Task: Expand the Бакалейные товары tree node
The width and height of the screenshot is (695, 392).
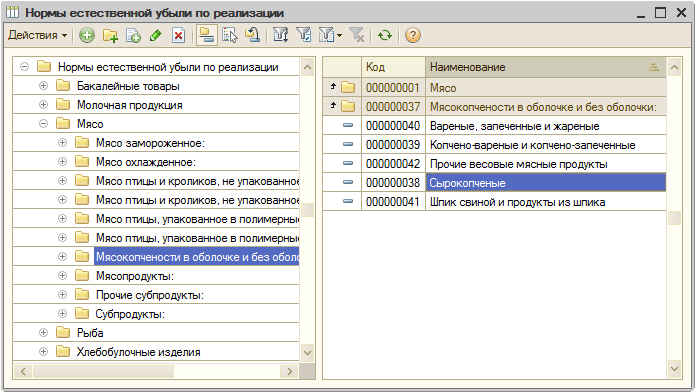Action: click(43, 86)
